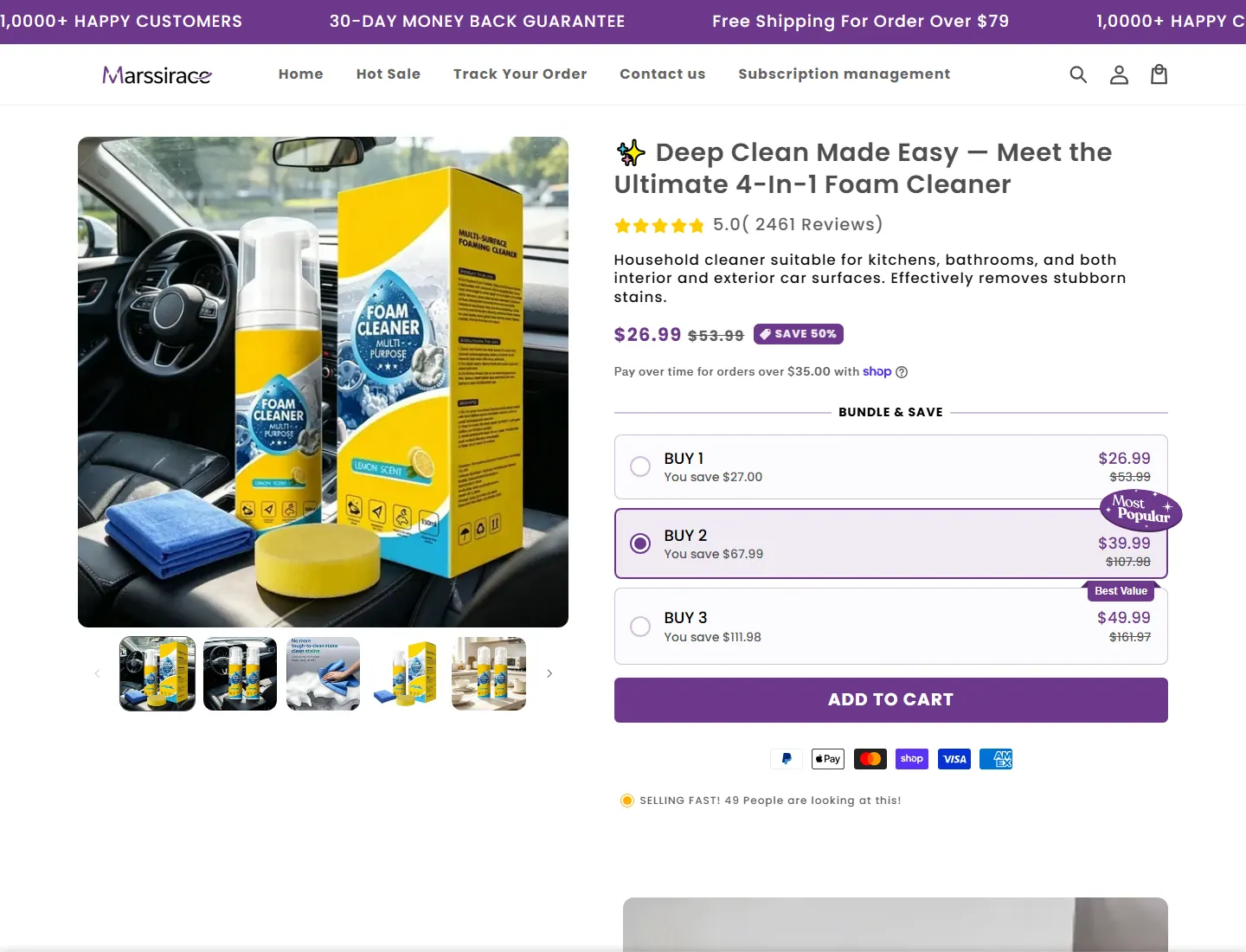This screenshot has height=952, width=1246.
Task: Click the 30-DAY MONEY BACK GUARANTEE banner text
Action: [x=478, y=22]
